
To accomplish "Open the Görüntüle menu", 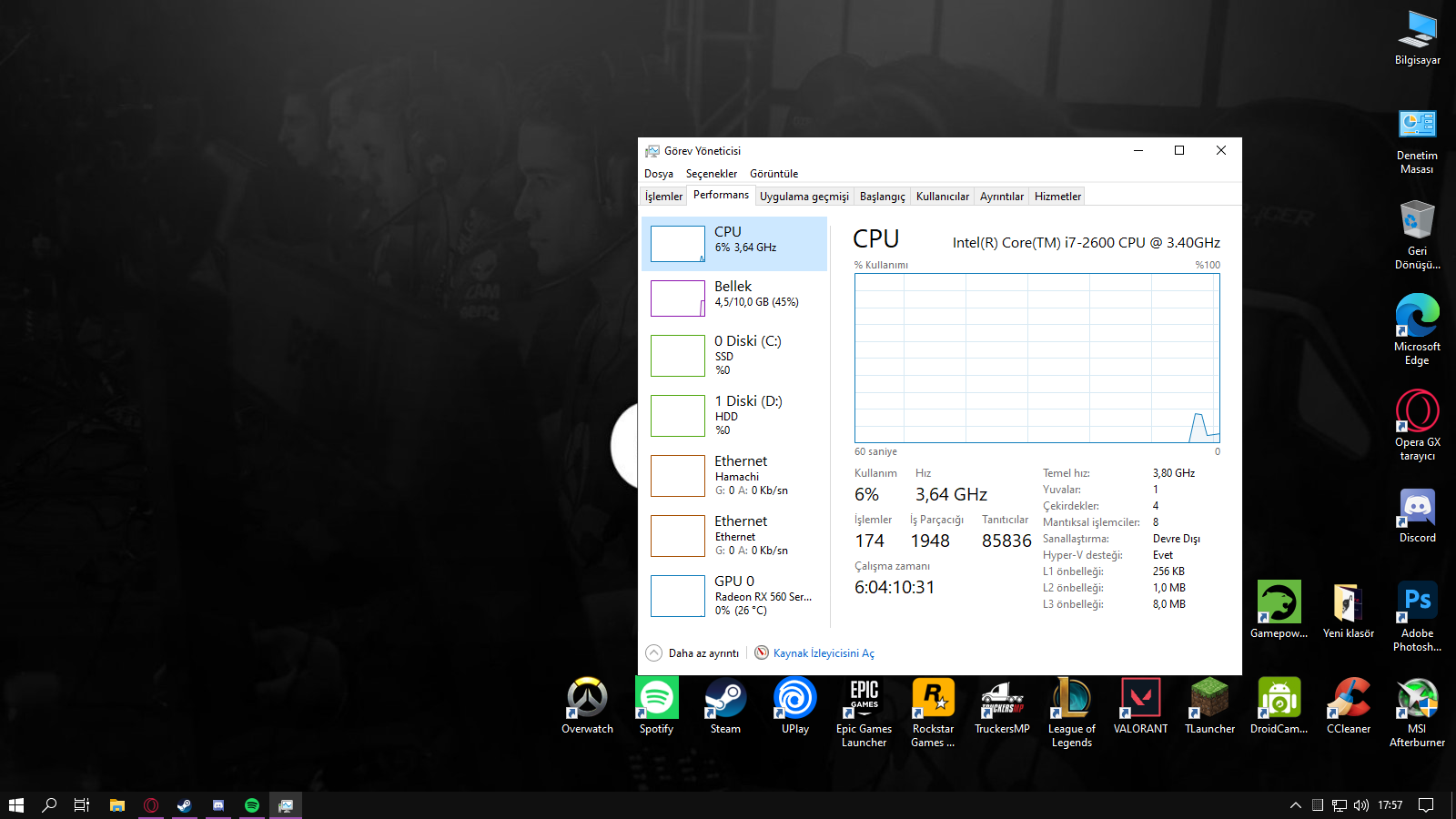I will click(773, 174).
